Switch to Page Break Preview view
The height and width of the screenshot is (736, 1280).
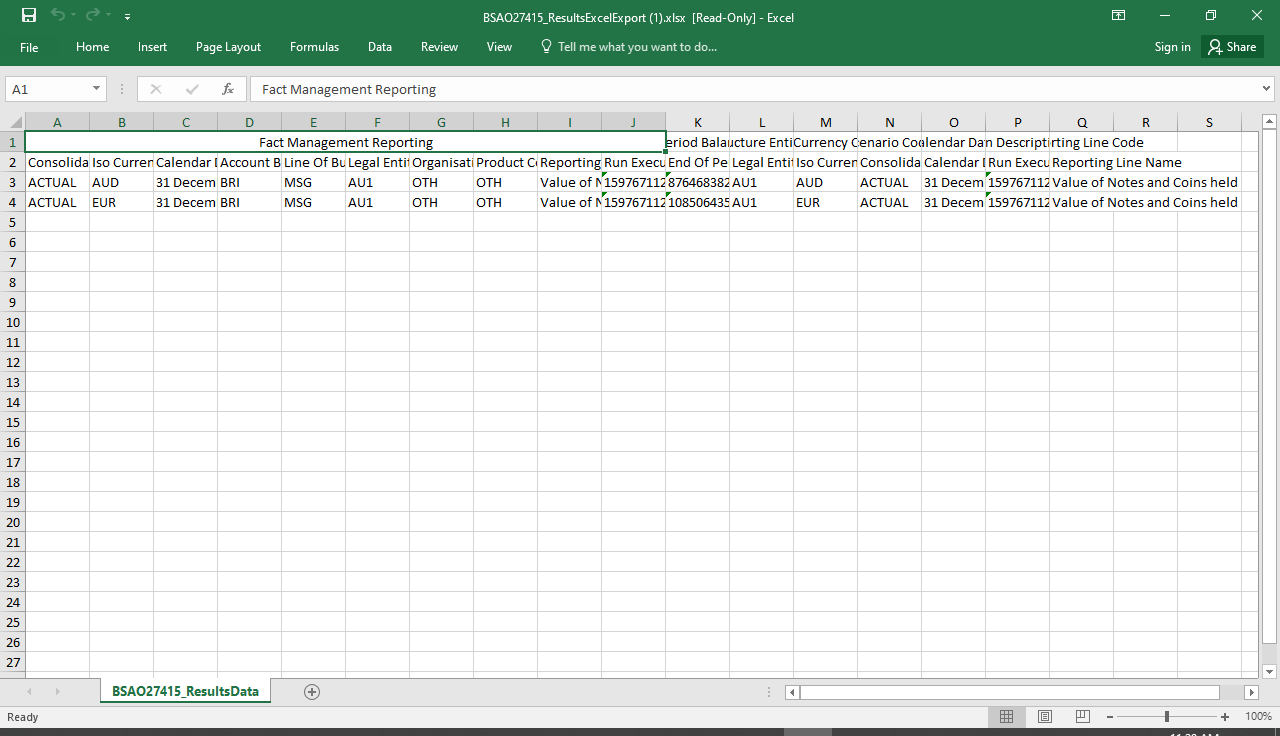(1082, 716)
